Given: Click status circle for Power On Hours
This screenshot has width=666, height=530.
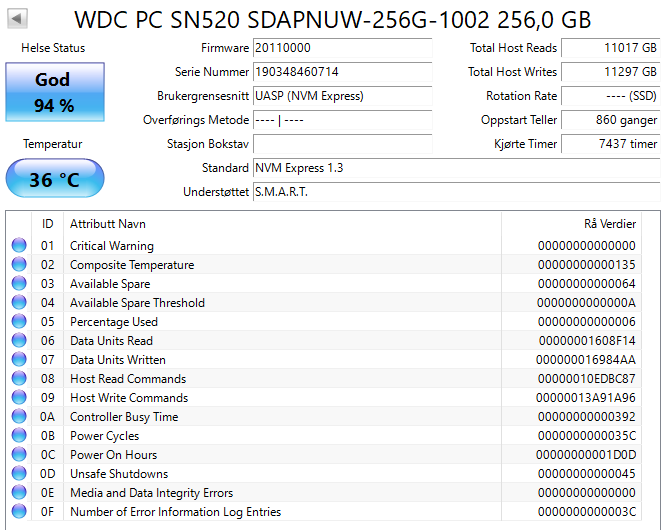Looking at the screenshot, I should coord(19,454).
